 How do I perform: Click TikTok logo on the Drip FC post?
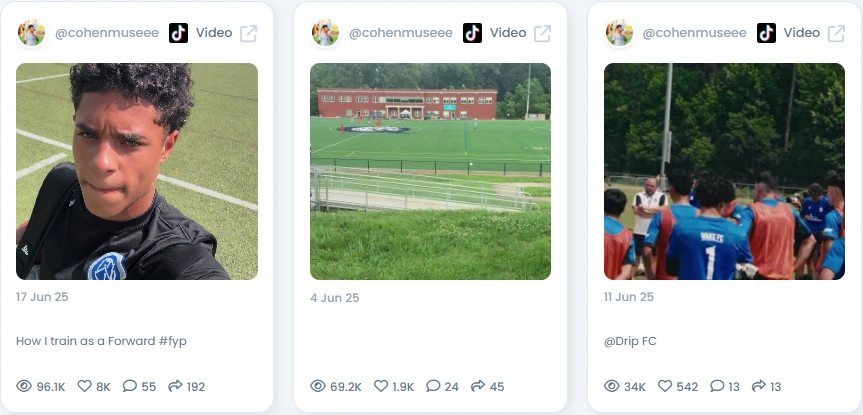click(x=766, y=33)
